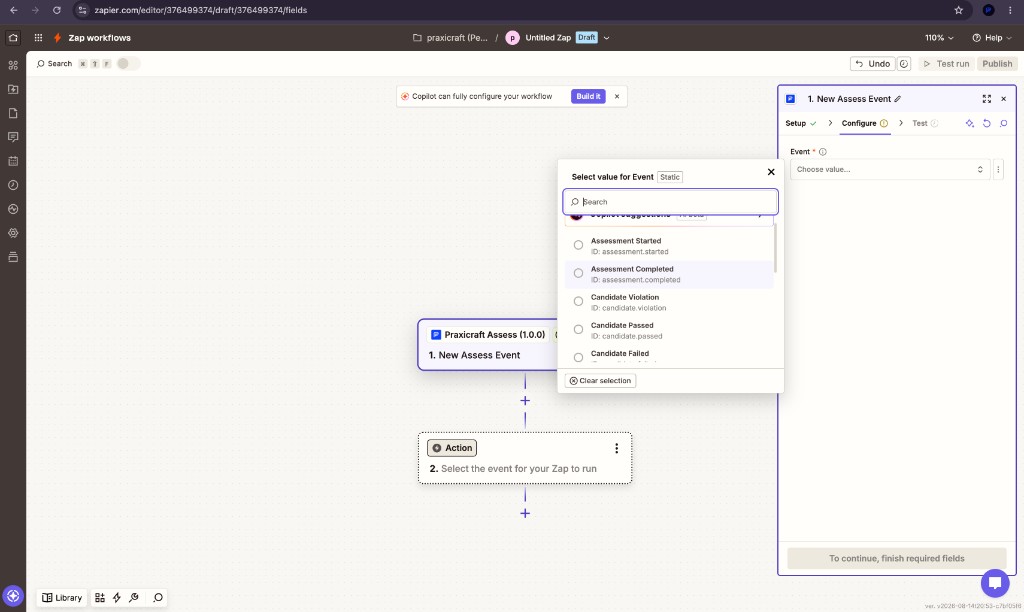The height and width of the screenshot is (612, 1024).
Task: Open the Help menu dropdown
Action: pos(991,38)
